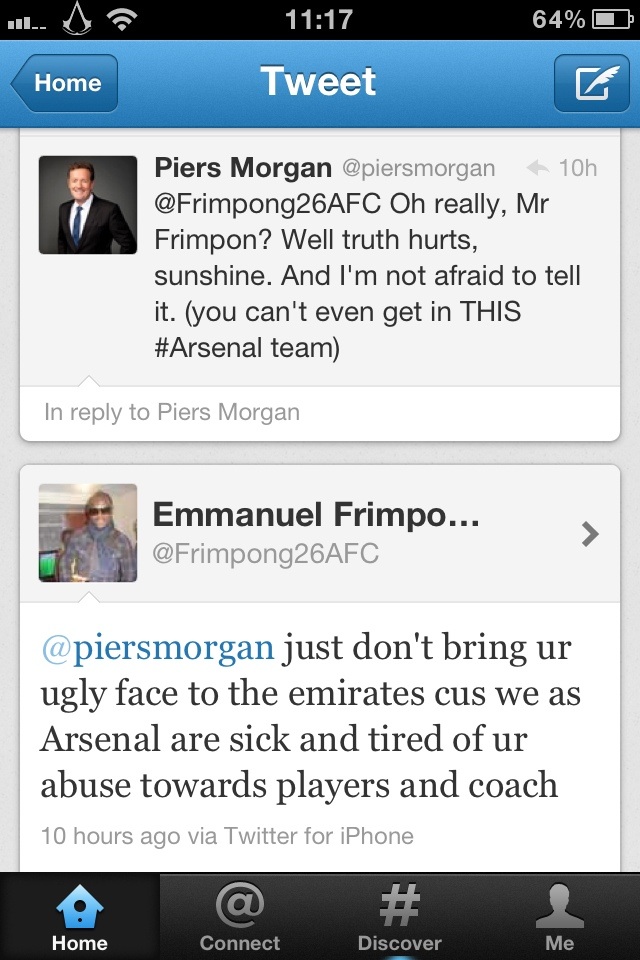Switch to the Connect tab

point(240,916)
